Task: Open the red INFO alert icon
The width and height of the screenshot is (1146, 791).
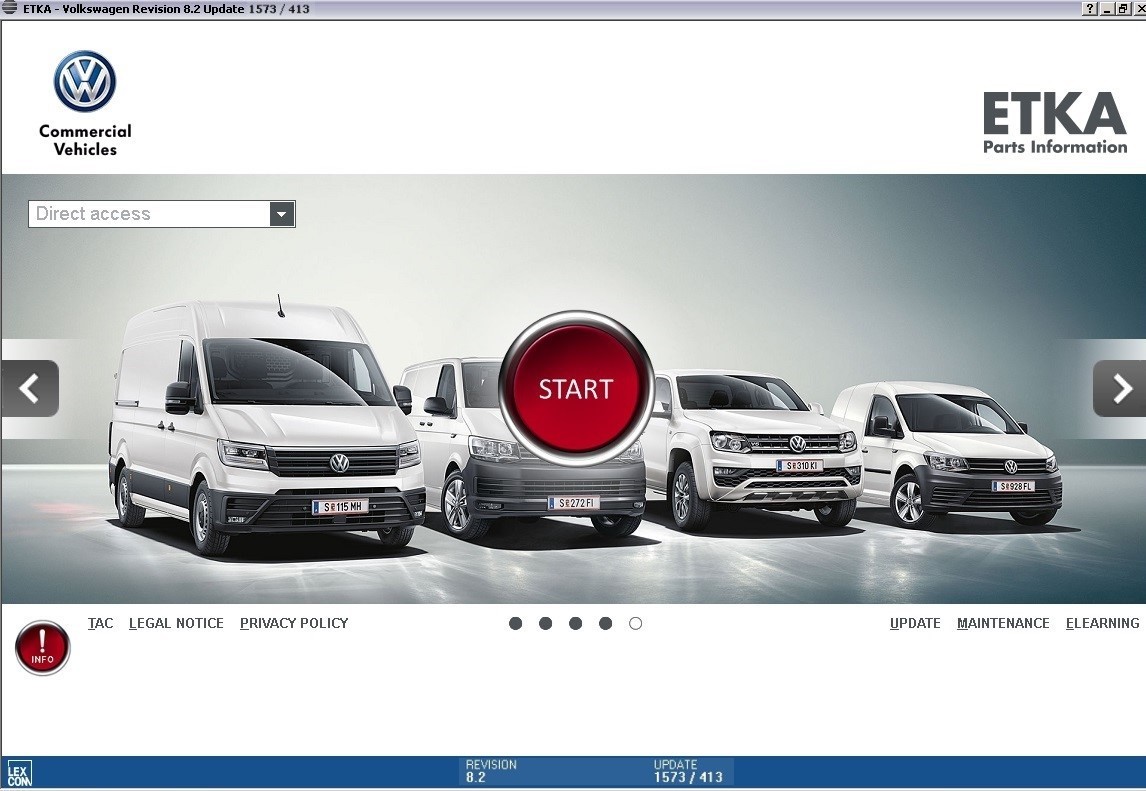Action: coord(42,648)
